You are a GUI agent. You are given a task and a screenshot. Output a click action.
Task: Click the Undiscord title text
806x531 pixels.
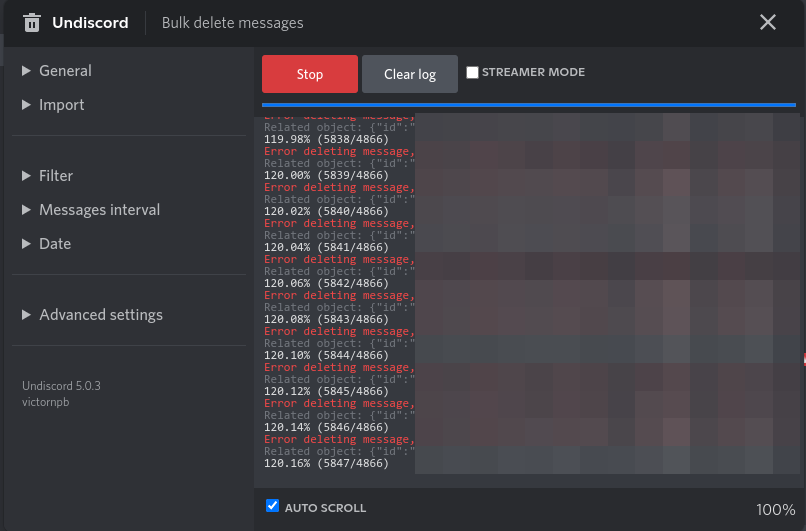[90, 23]
